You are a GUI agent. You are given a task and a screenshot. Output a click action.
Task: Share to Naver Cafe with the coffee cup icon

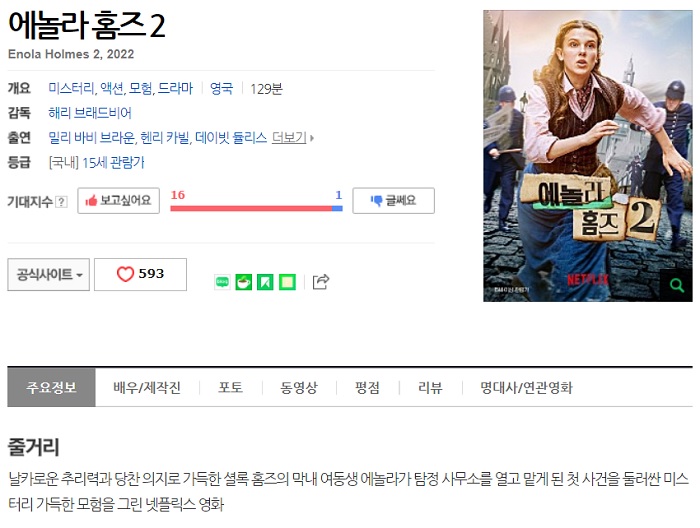click(x=243, y=282)
